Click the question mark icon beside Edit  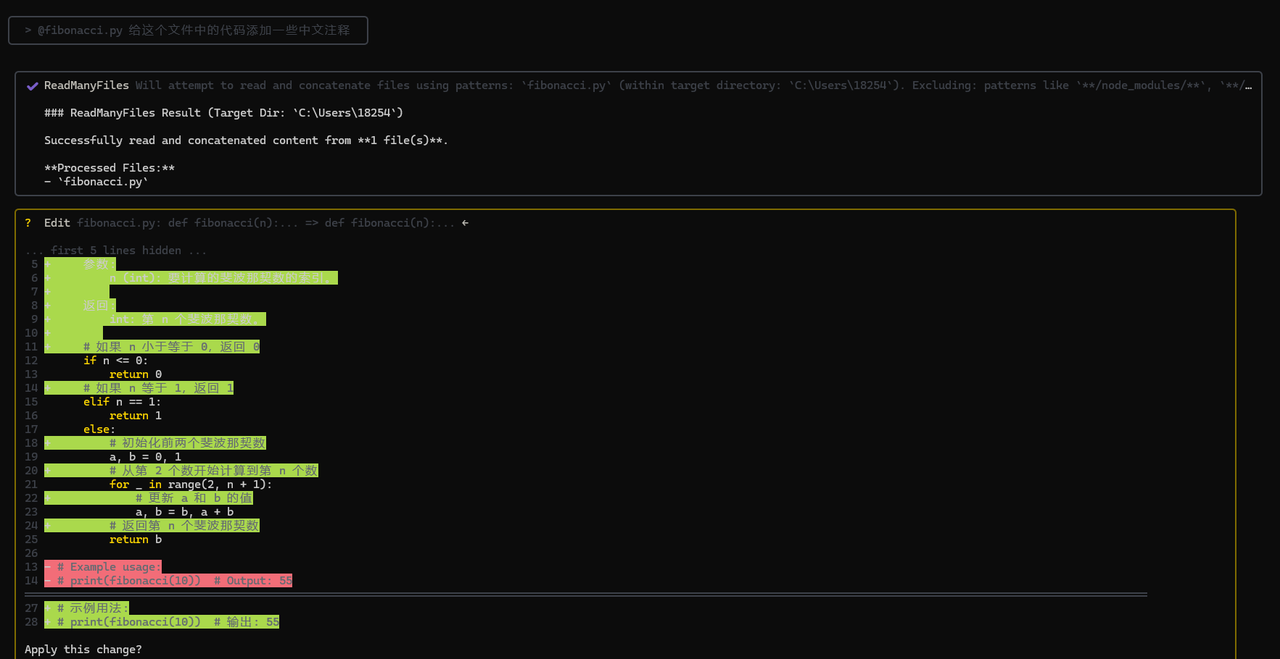[x=28, y=223]
